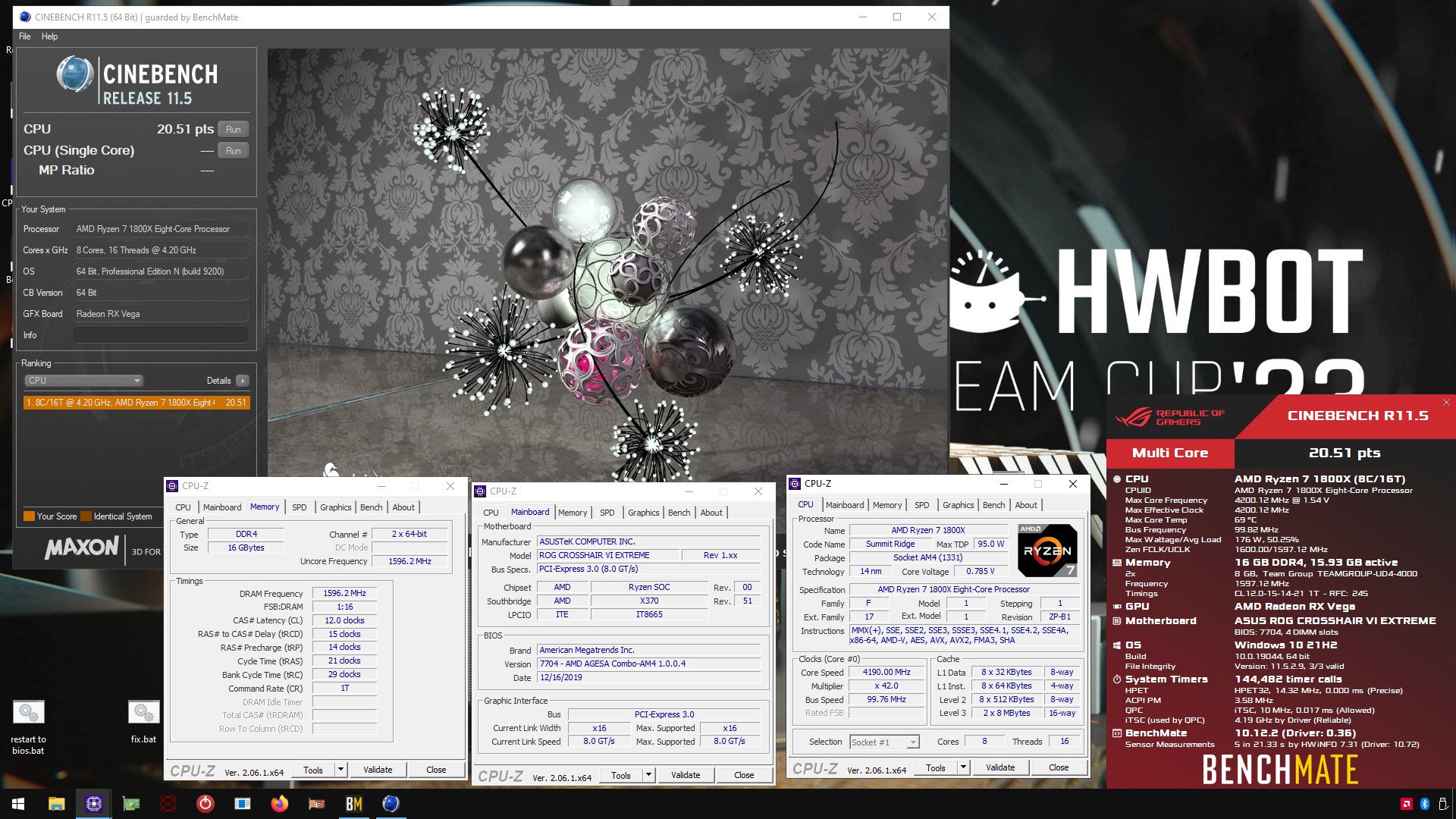1456x819 pixels.
Task: Expand the Tools arrow in the Mainboard CPU-Z window
Action: (x=648, y=775)
